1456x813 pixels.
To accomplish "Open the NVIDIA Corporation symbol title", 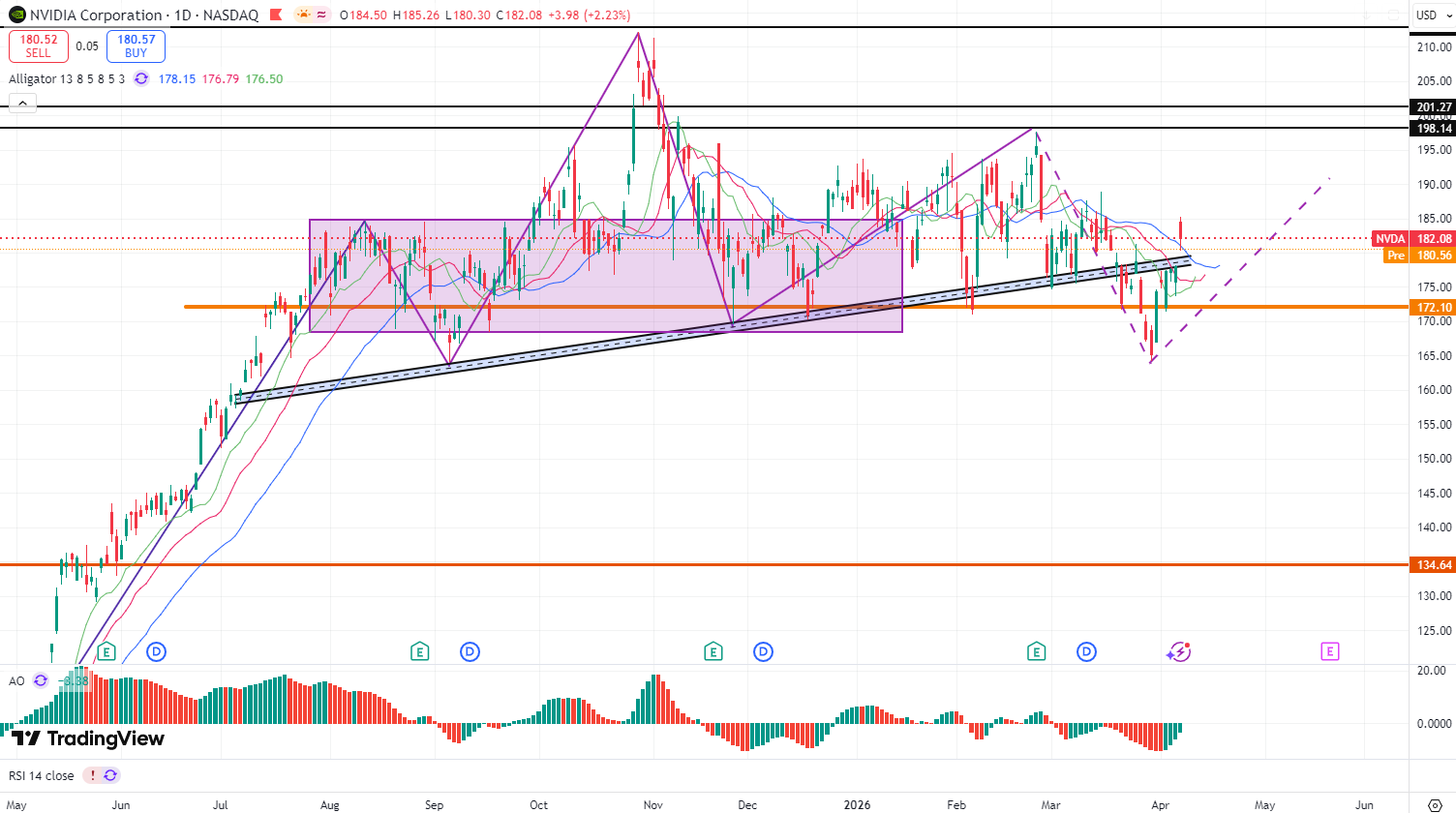I will 96,15.
